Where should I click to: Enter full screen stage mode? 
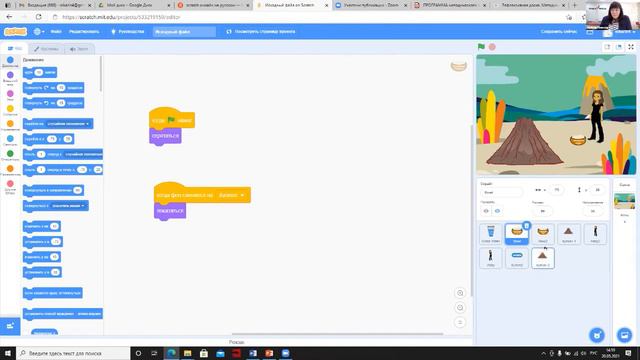click(x=631, y=47)
